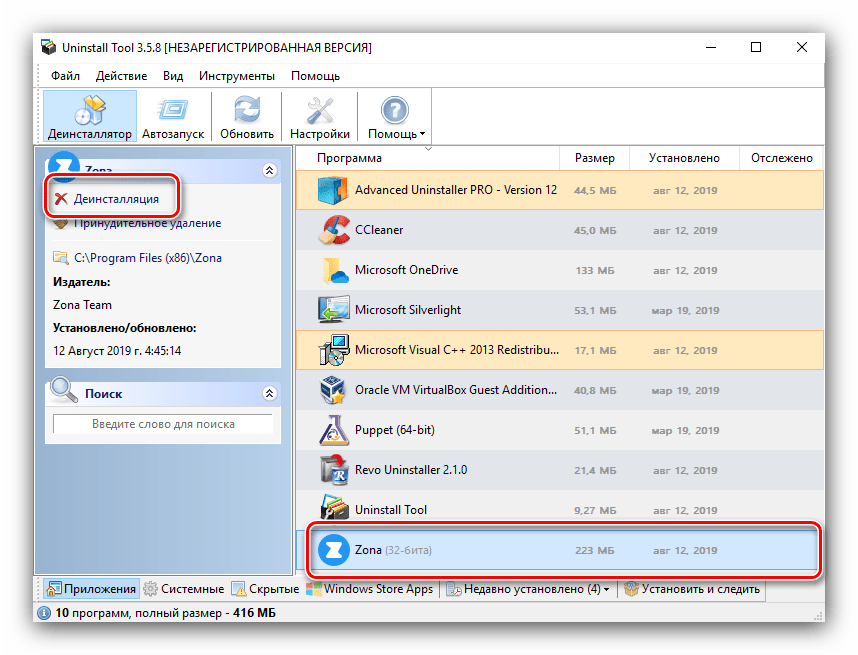Click the 223 МБ size of Zona
The image size is (858, 655).
pyautogui.click(x=595, y=550)
